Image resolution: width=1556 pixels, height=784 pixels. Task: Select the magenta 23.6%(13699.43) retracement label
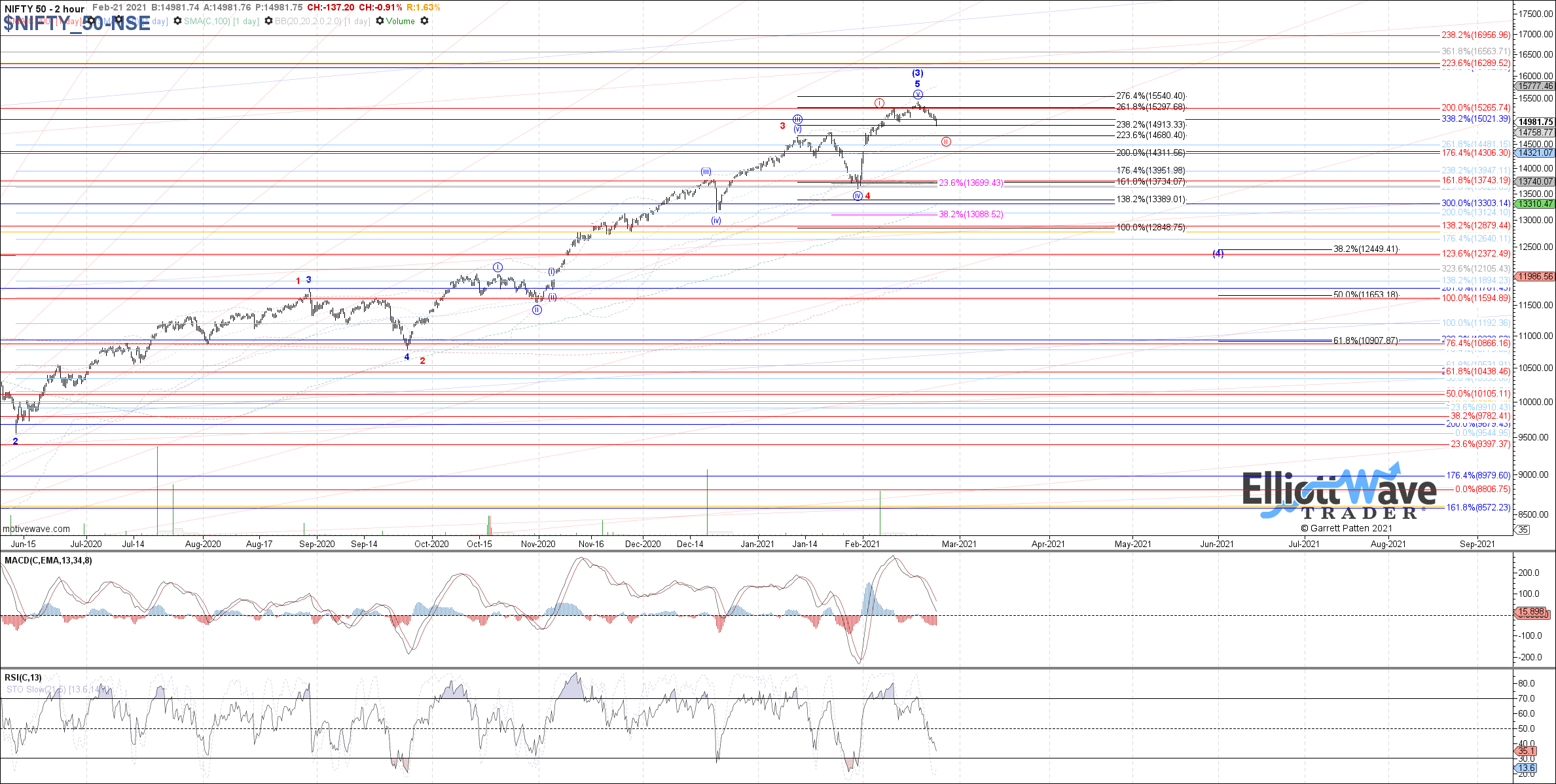pyautogui.click(x=971, y=183)
